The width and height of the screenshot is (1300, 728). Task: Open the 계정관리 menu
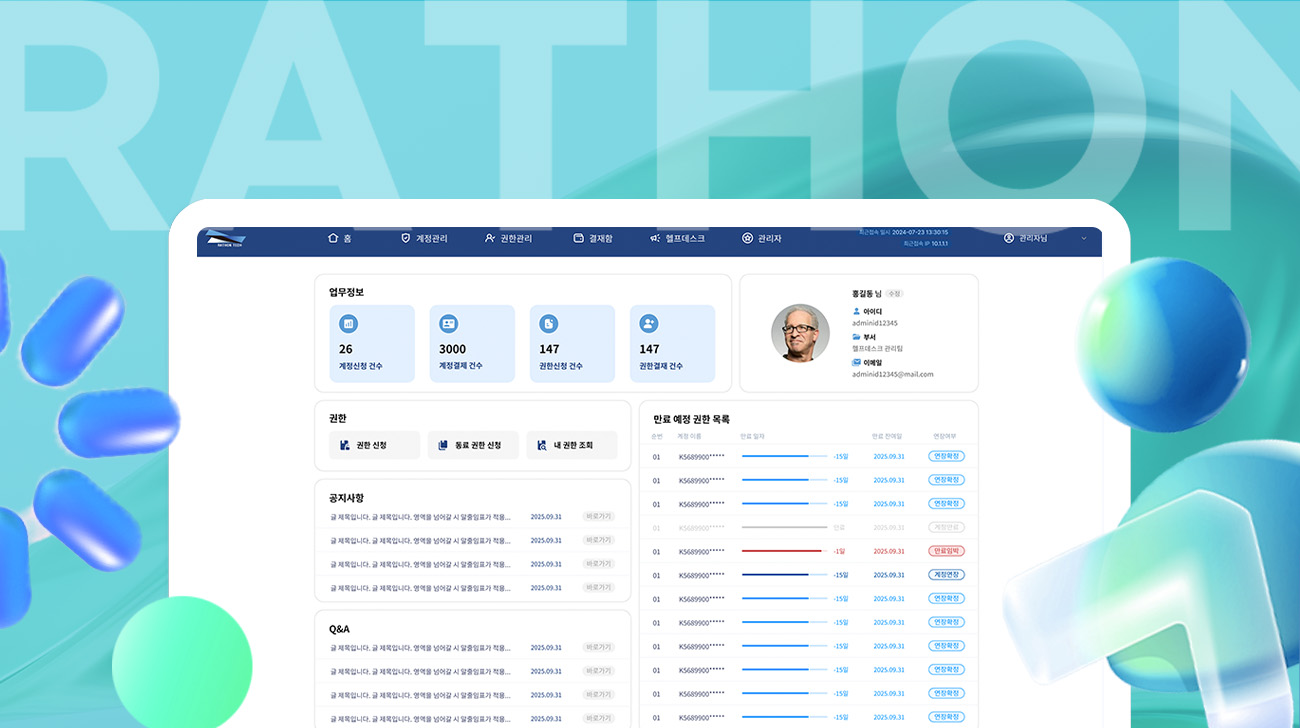click(424, 238)
